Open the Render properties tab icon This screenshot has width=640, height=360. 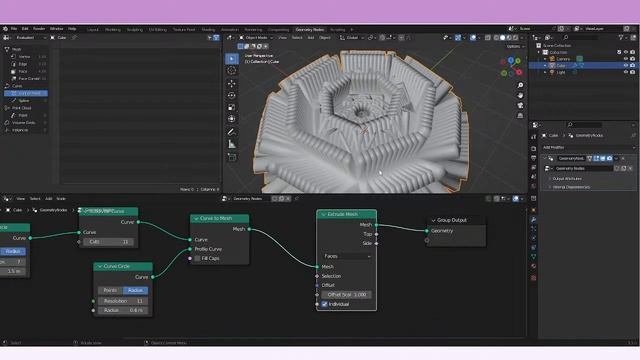[533, 149]
